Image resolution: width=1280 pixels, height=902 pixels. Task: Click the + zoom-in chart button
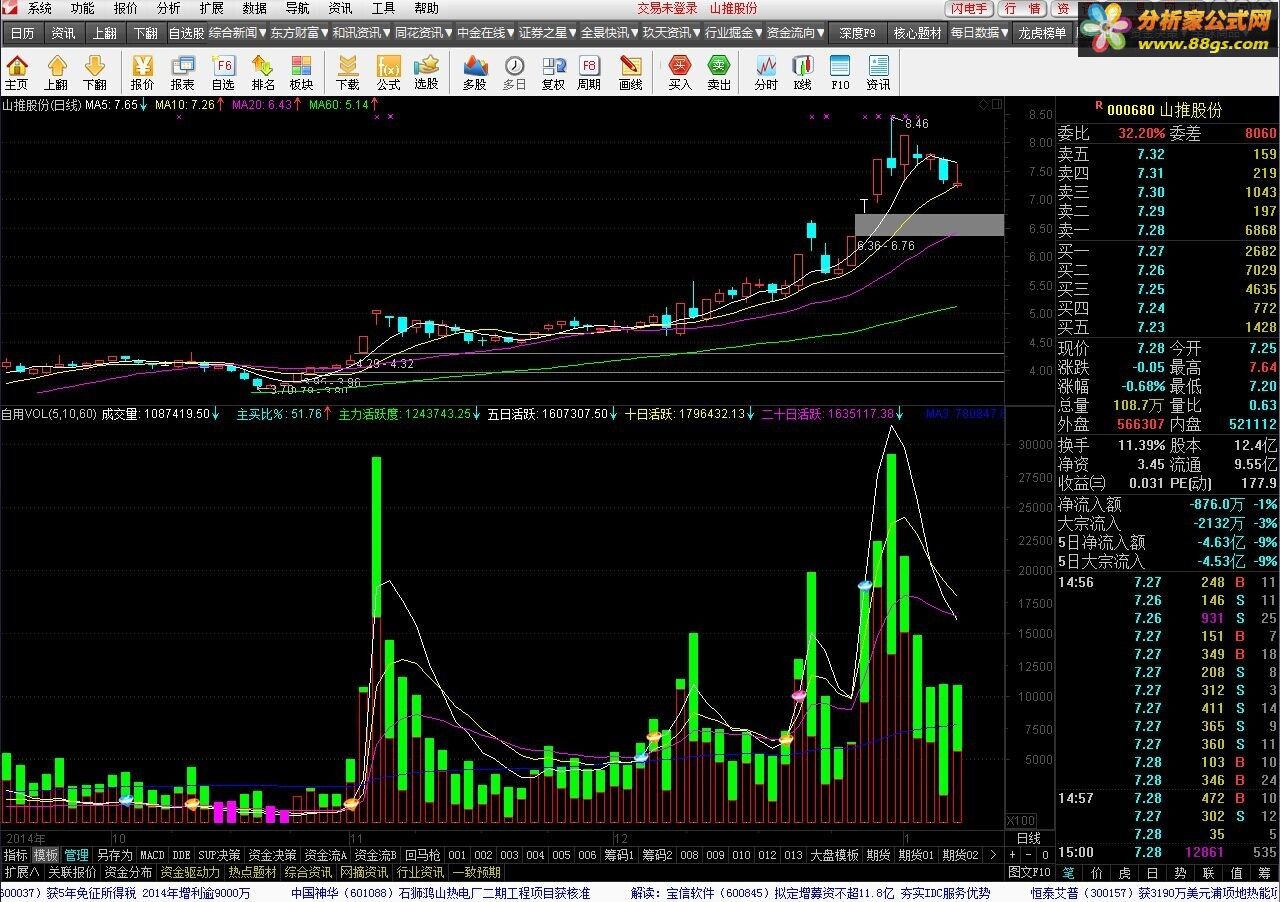(1013, 855)
